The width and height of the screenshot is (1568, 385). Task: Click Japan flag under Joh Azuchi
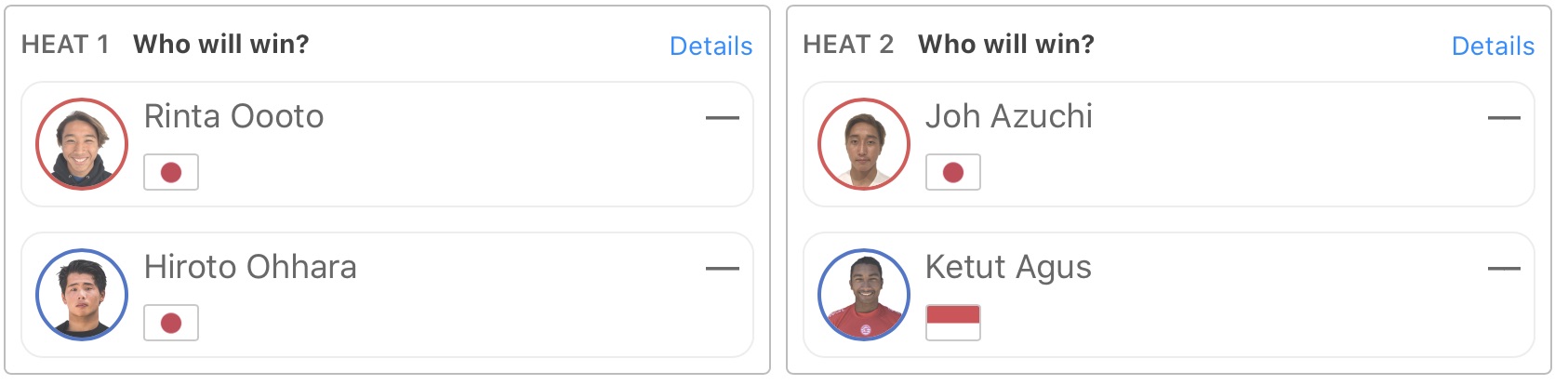953,172
